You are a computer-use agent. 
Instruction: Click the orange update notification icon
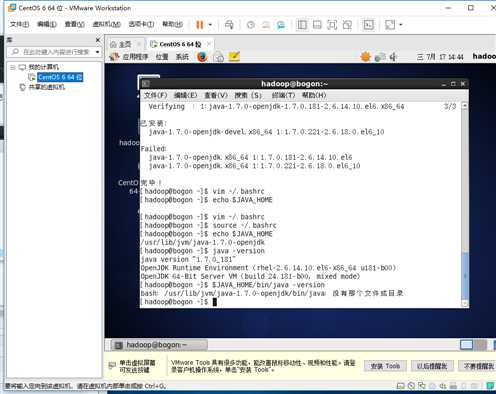point(366,57)
